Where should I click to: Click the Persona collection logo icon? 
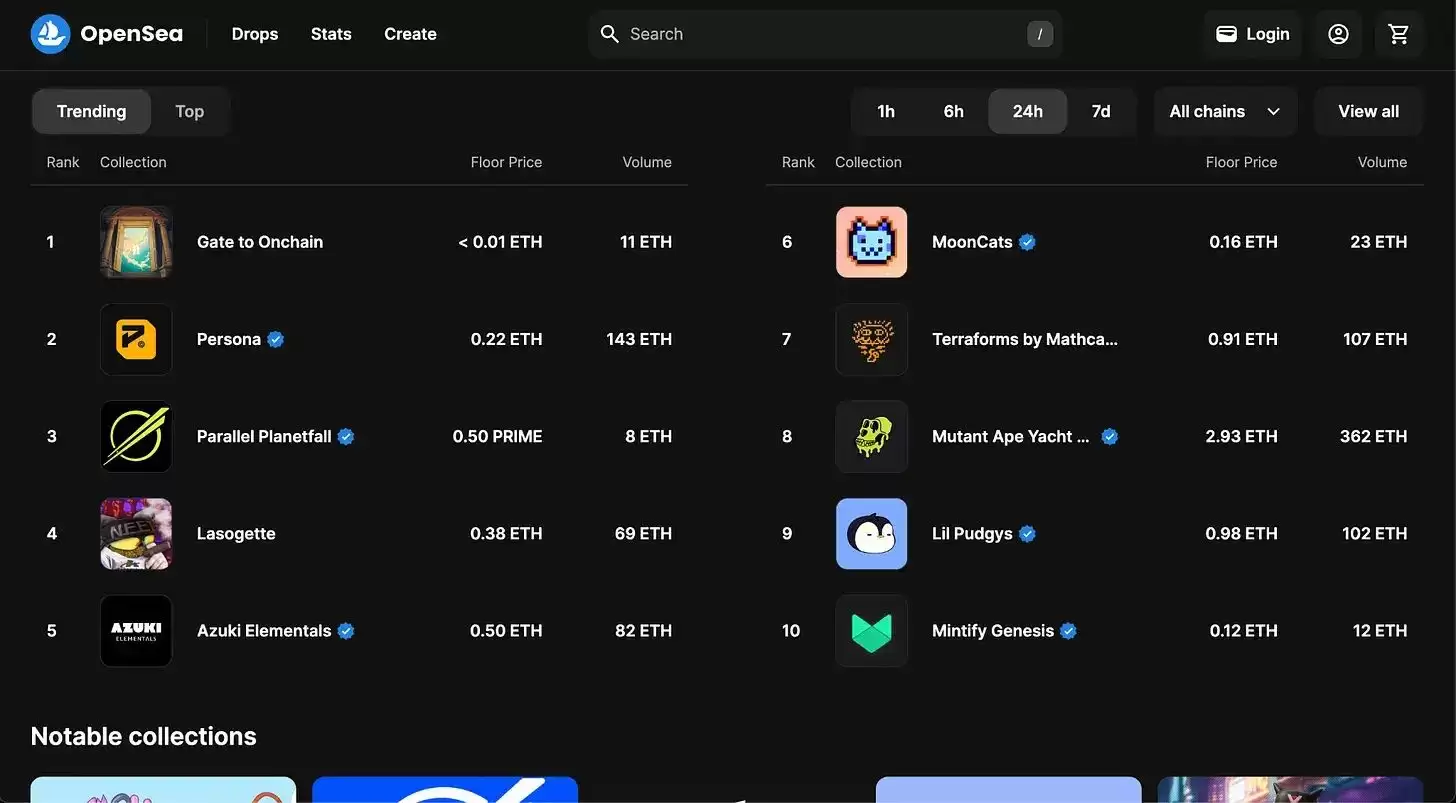(136, 340)
